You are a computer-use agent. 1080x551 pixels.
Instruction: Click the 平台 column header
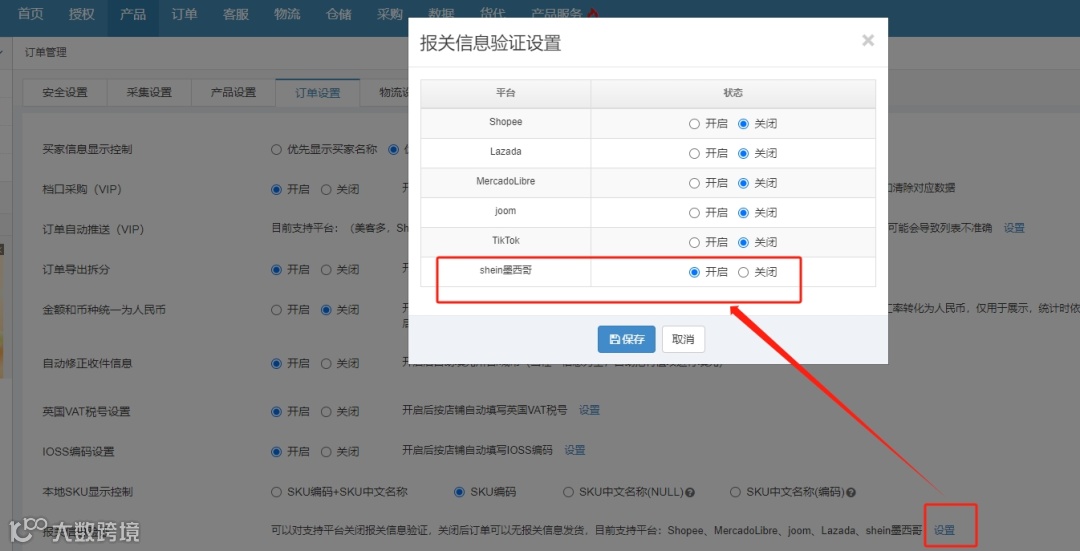[x=506, y=93]
